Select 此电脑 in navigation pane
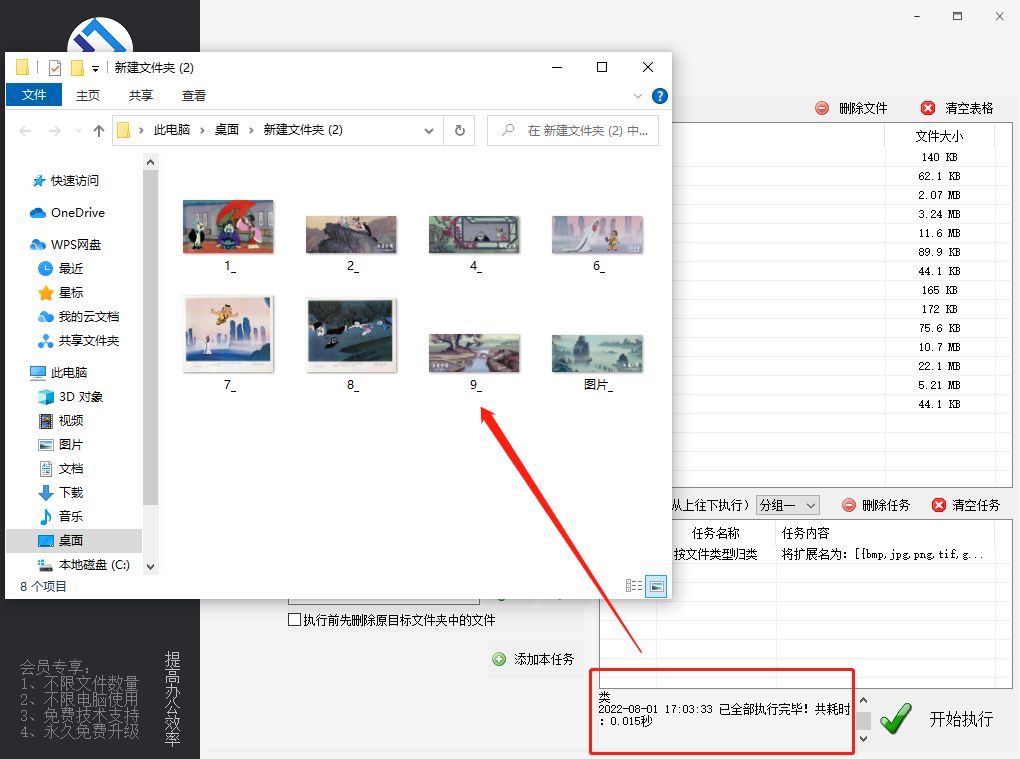This screenshot has width=1020, height=759. (x=68, y=373)
